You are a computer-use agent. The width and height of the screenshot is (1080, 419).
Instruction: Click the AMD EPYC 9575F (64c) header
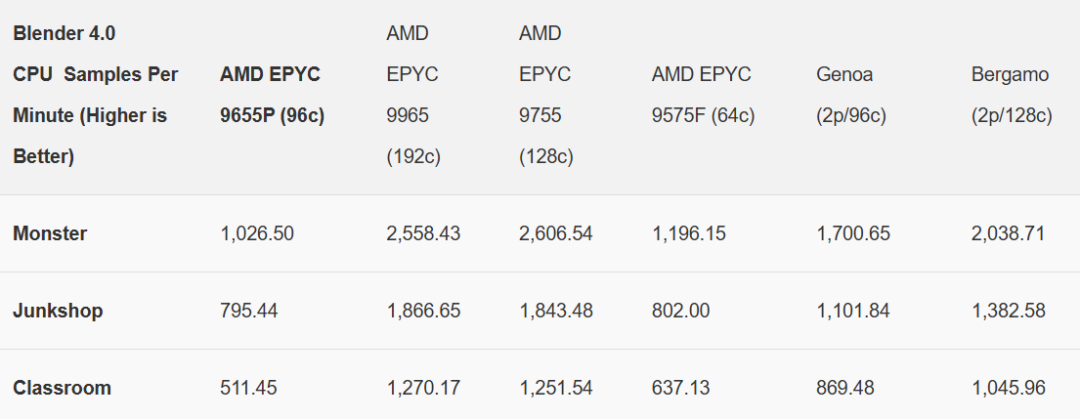click(703, 94)
